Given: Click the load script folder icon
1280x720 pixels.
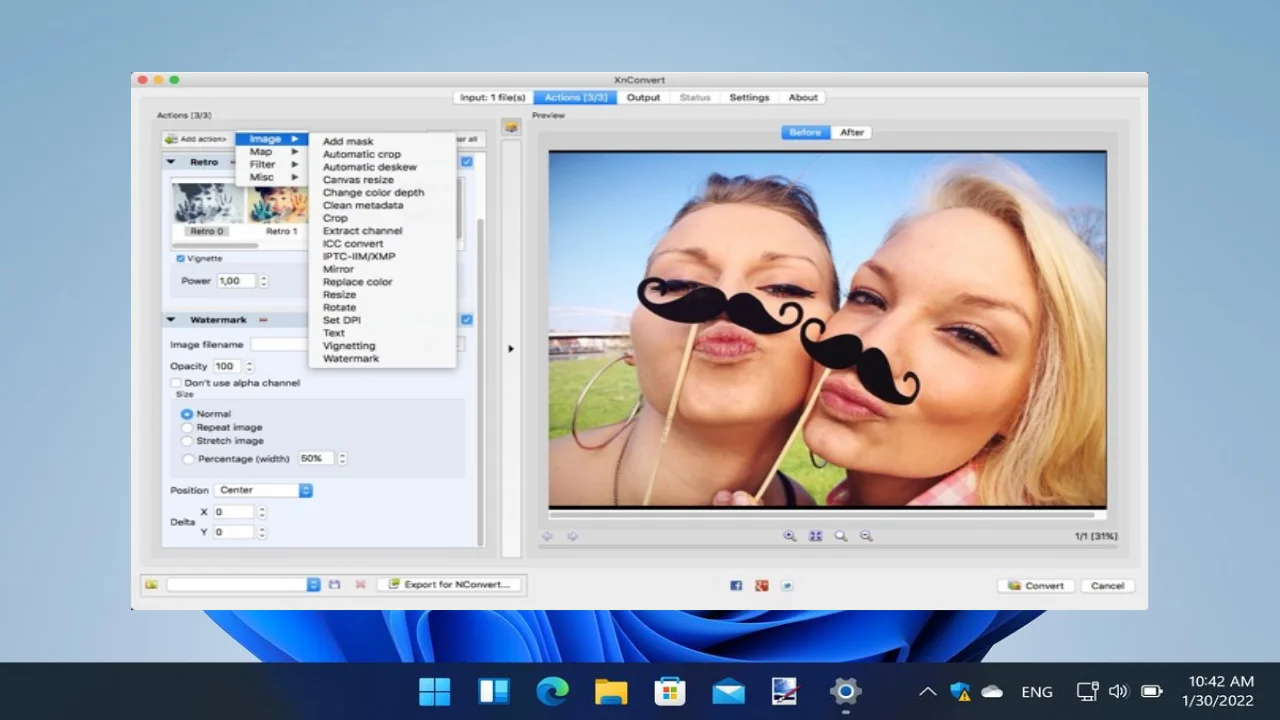Looking at the screenshot, I should pos(151,584).
